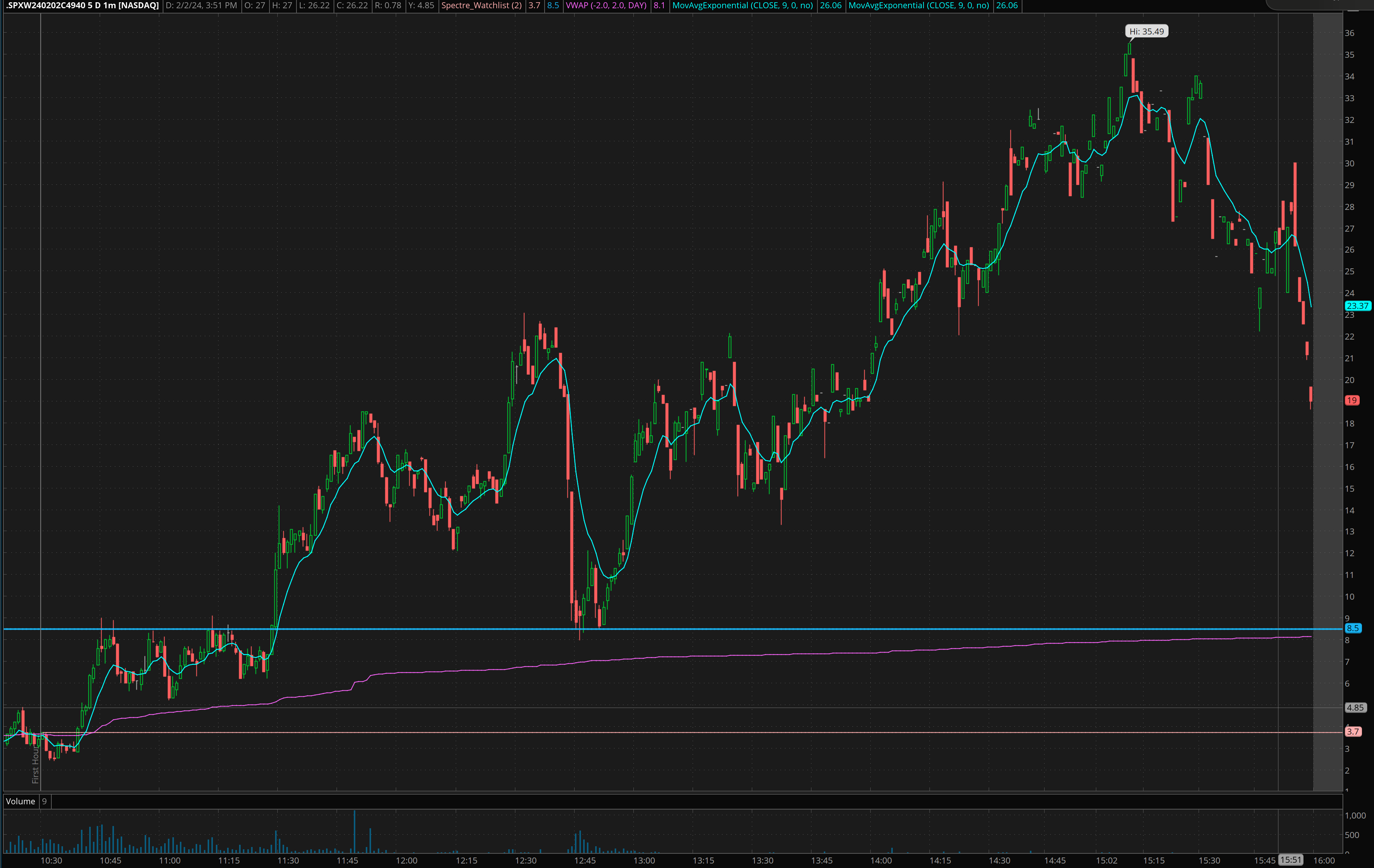Select the Spectre_Watchlist (2) study label

pos(481,6)
